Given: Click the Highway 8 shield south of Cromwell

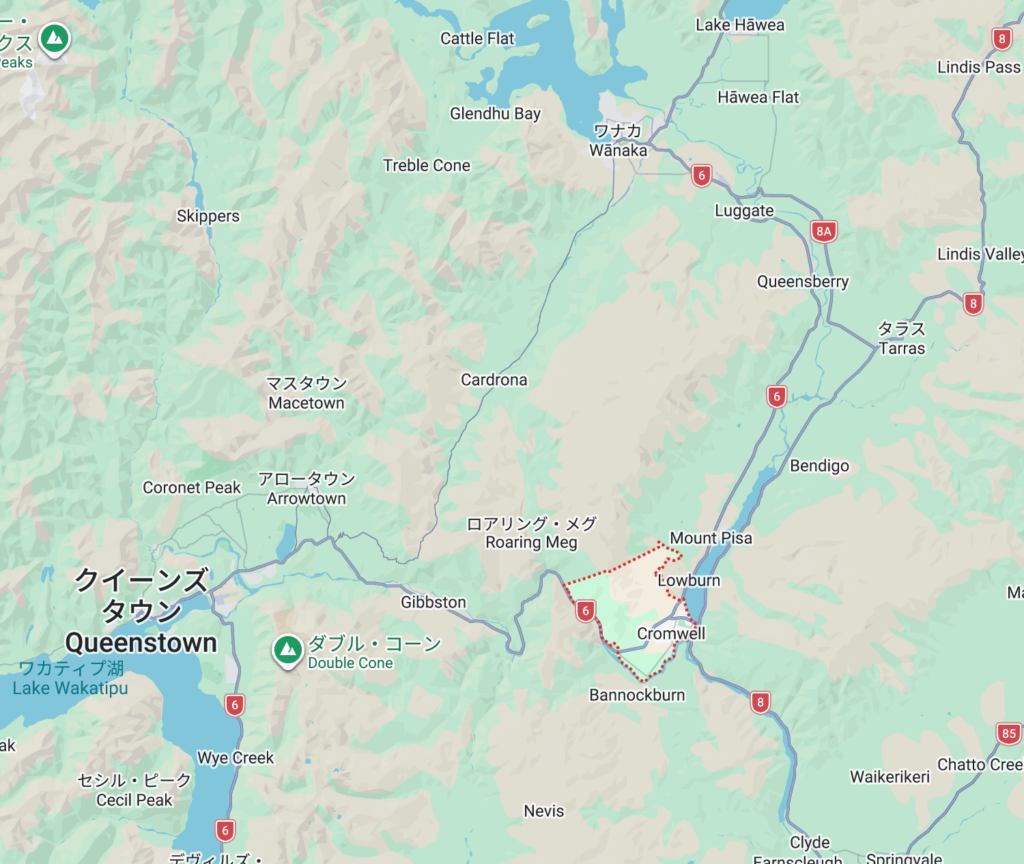Looking at the screenshot, I should pyautogui.click(x=760, y=703).
